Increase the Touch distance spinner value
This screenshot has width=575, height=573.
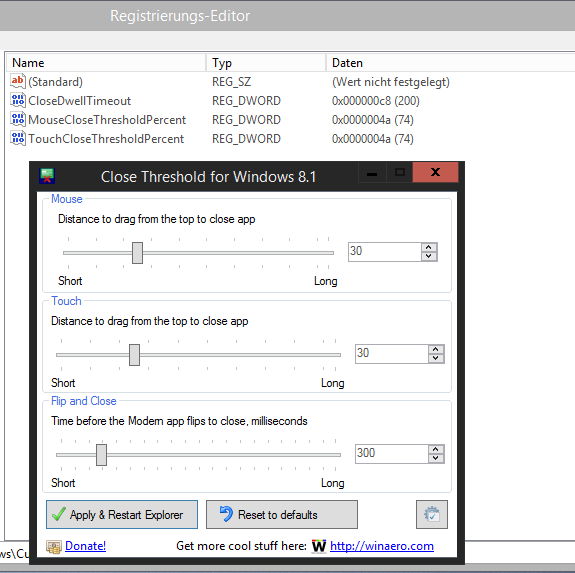(436, 349)
